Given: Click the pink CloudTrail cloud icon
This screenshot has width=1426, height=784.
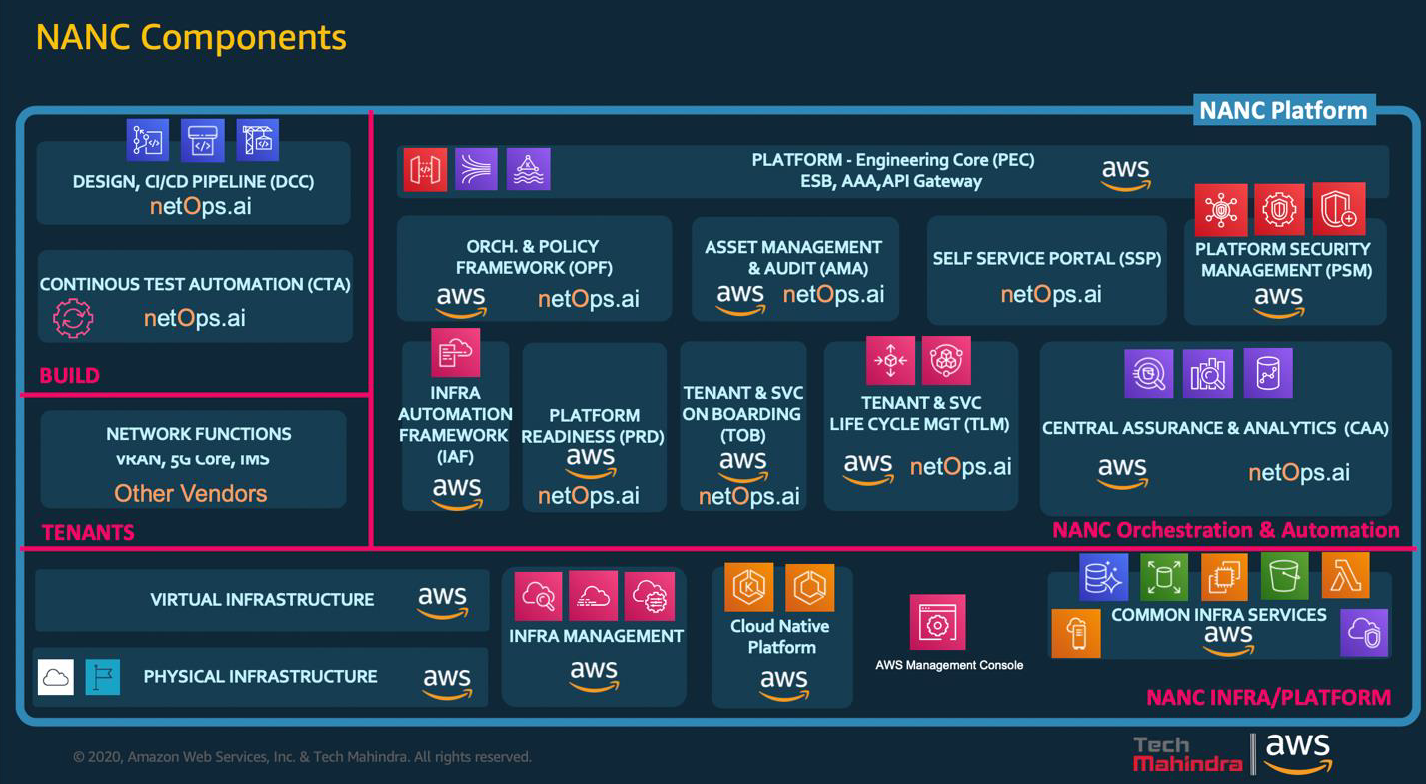Looking at the screenshot, I should coord(593,595).
